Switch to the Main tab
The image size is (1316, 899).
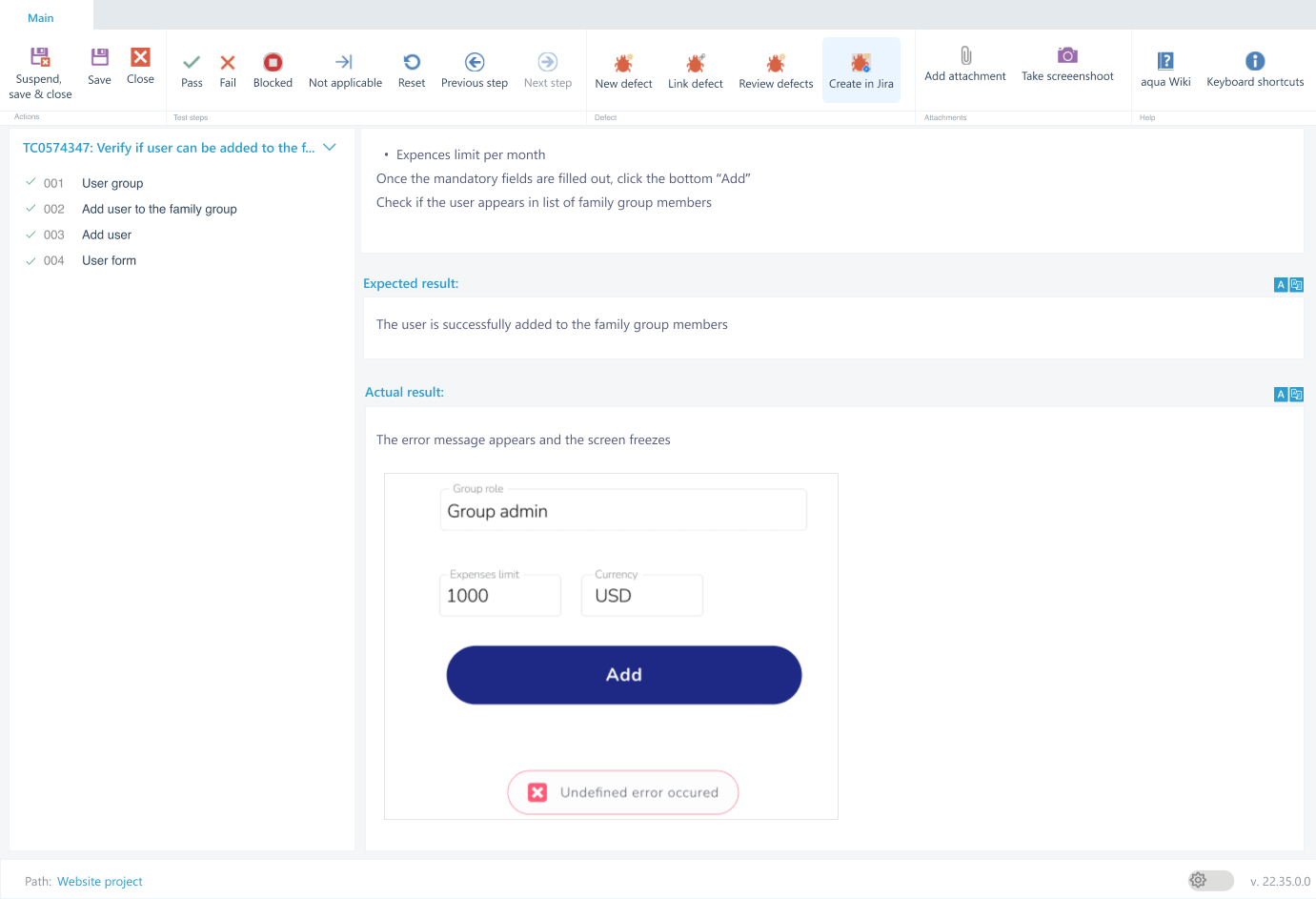[x=40, y=17]
